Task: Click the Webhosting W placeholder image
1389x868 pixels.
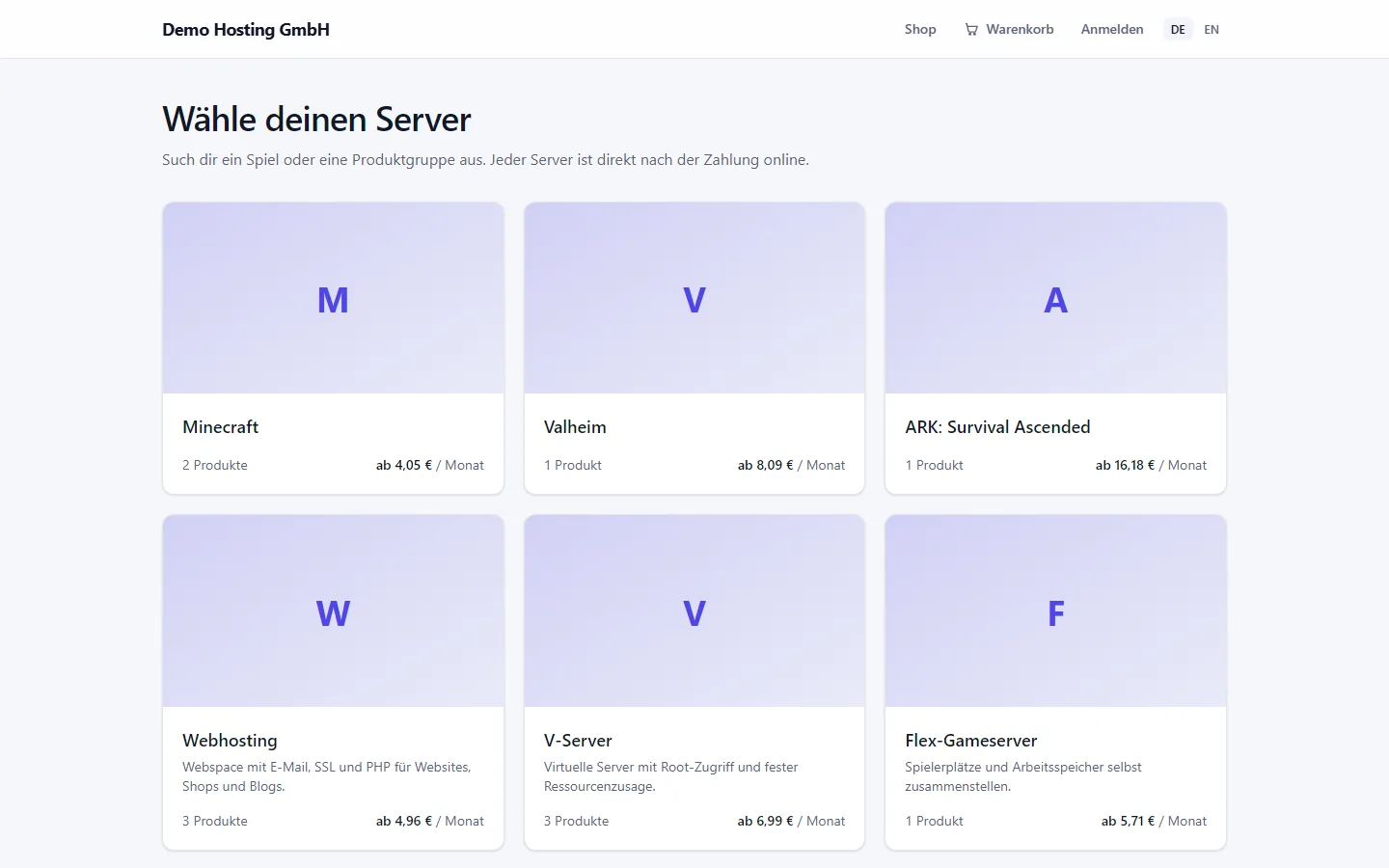Action: (333, 611)
